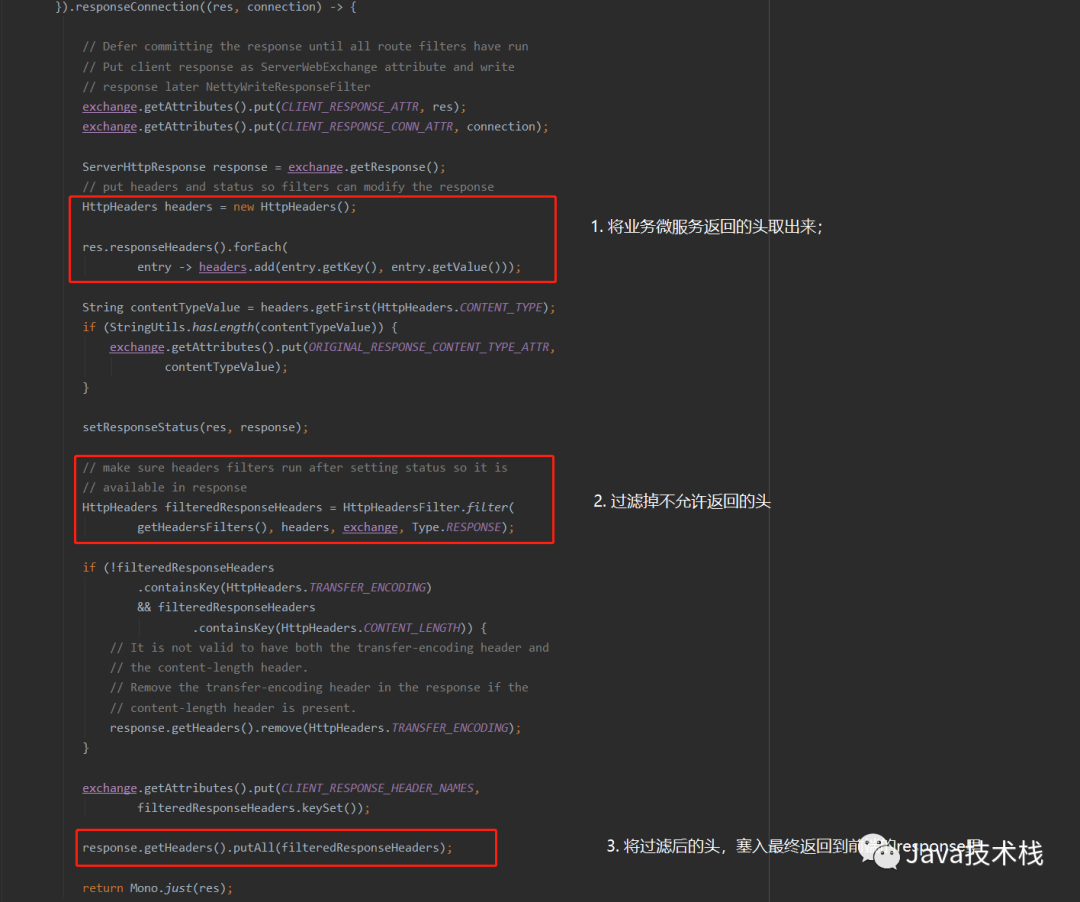The image size is (1080, 902).
Task: Click the line 'if (StringUtils.hasLength(contentTypeValue)) {'
Action: click(240, 327)
